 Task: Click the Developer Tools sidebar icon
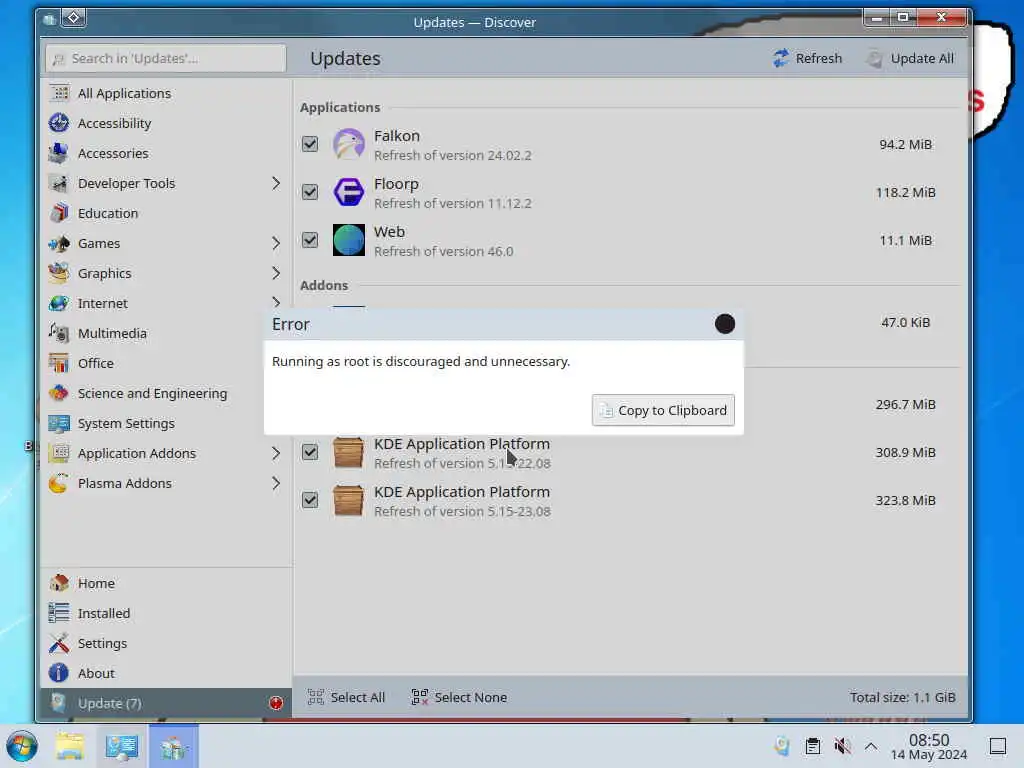(59, 184)
